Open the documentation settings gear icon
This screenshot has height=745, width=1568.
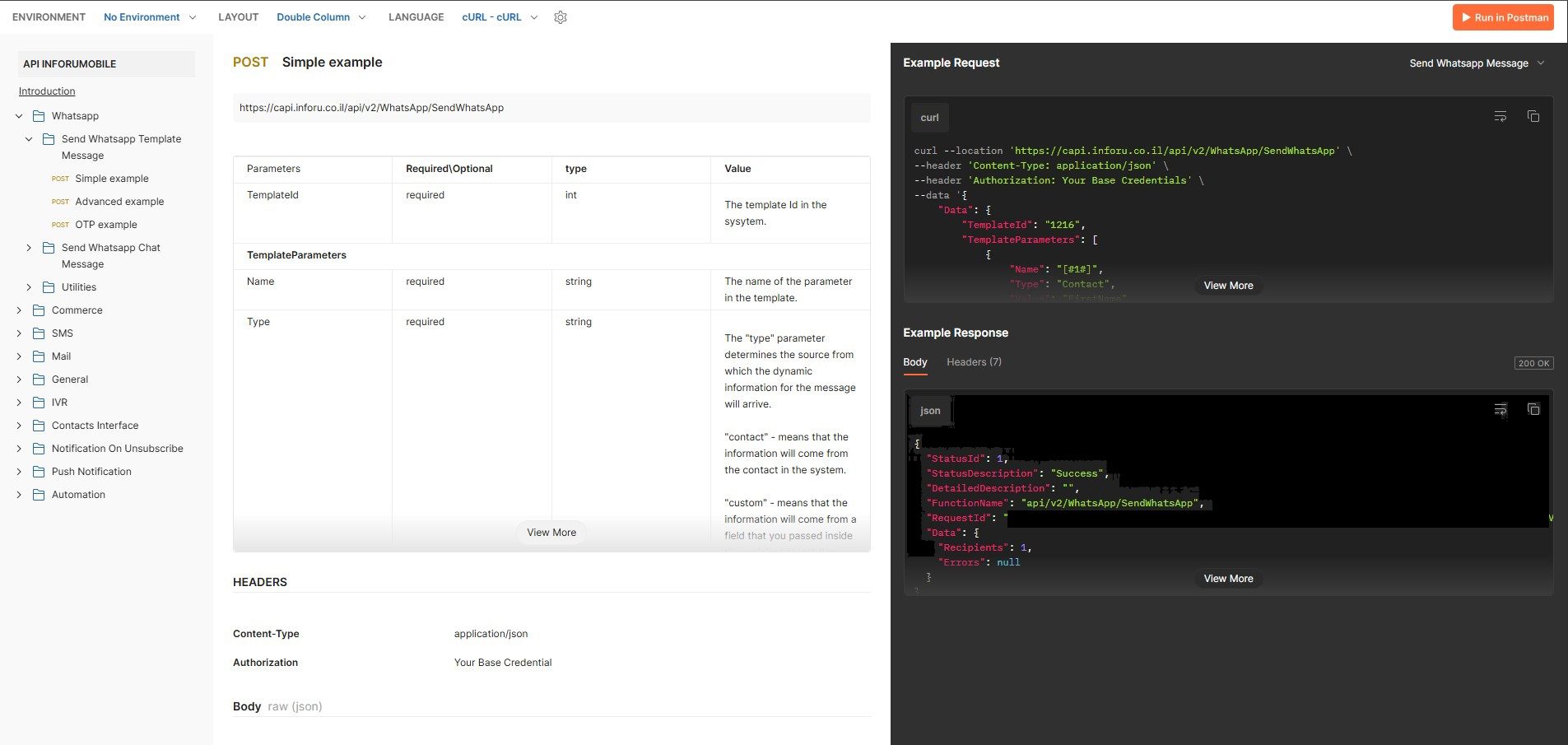[x=561, y=17]
